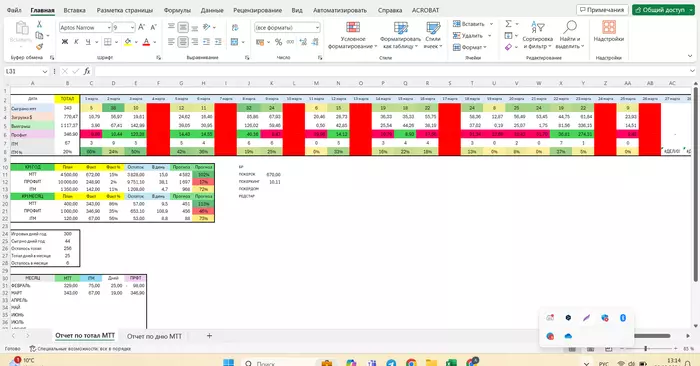Expand Форматировать как таблицу gallery
700x366 pixels.
point(400,35)
